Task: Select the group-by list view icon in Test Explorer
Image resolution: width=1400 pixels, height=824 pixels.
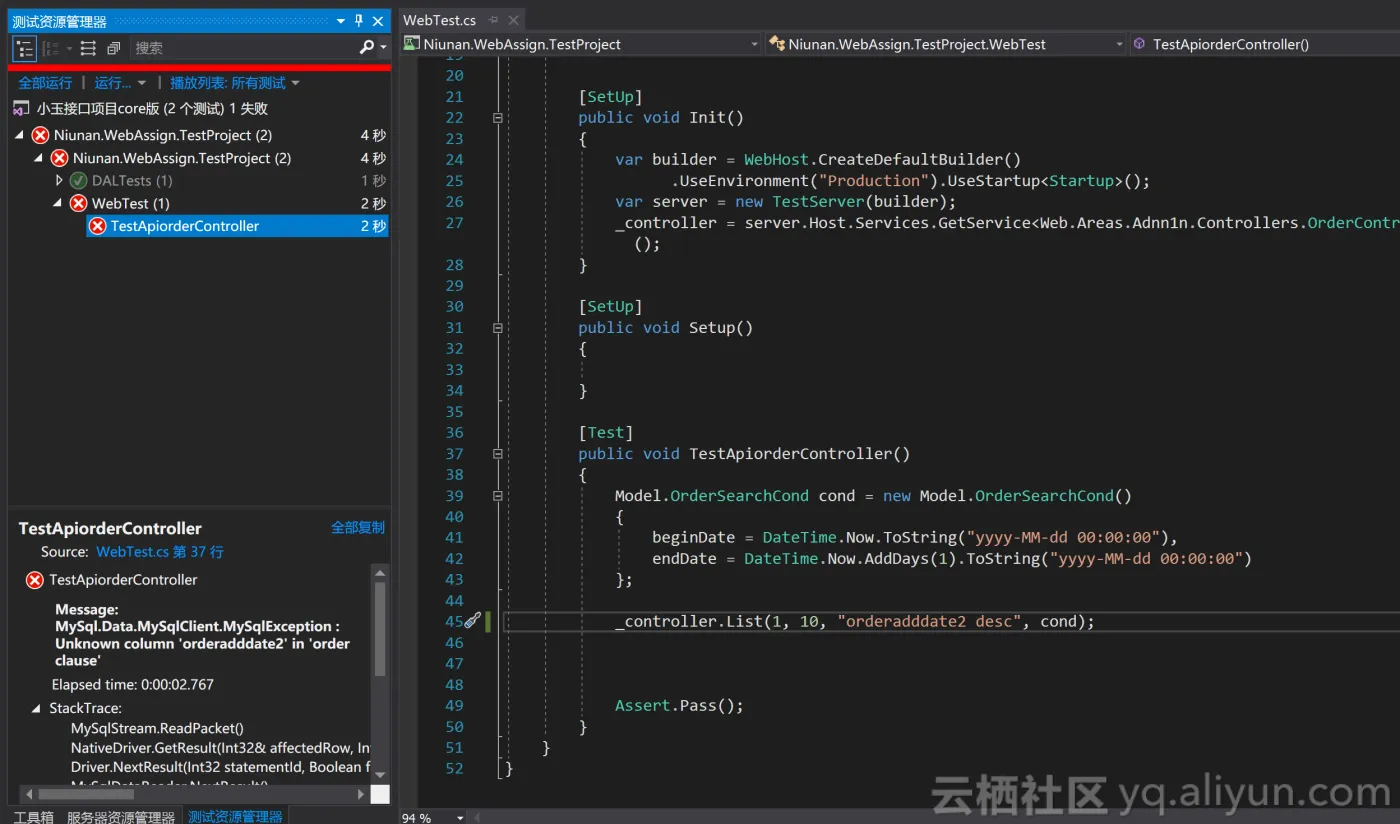Action: 24,47
